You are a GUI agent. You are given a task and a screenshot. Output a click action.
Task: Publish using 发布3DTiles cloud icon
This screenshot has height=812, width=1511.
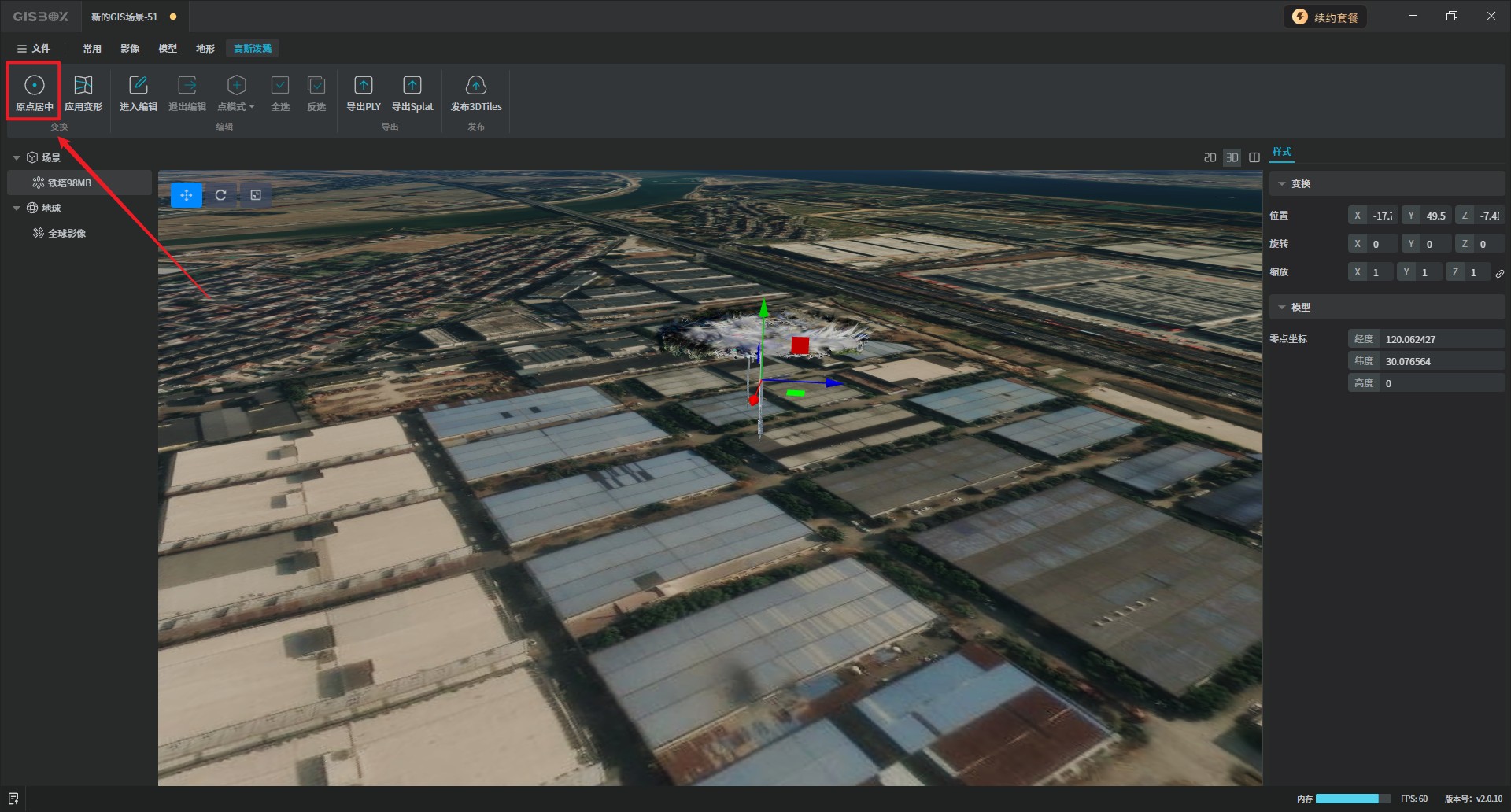(x=475, y=86)
